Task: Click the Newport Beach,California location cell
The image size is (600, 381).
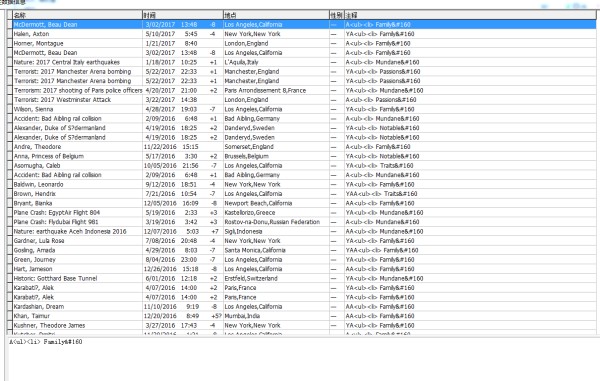Action: 258,204
